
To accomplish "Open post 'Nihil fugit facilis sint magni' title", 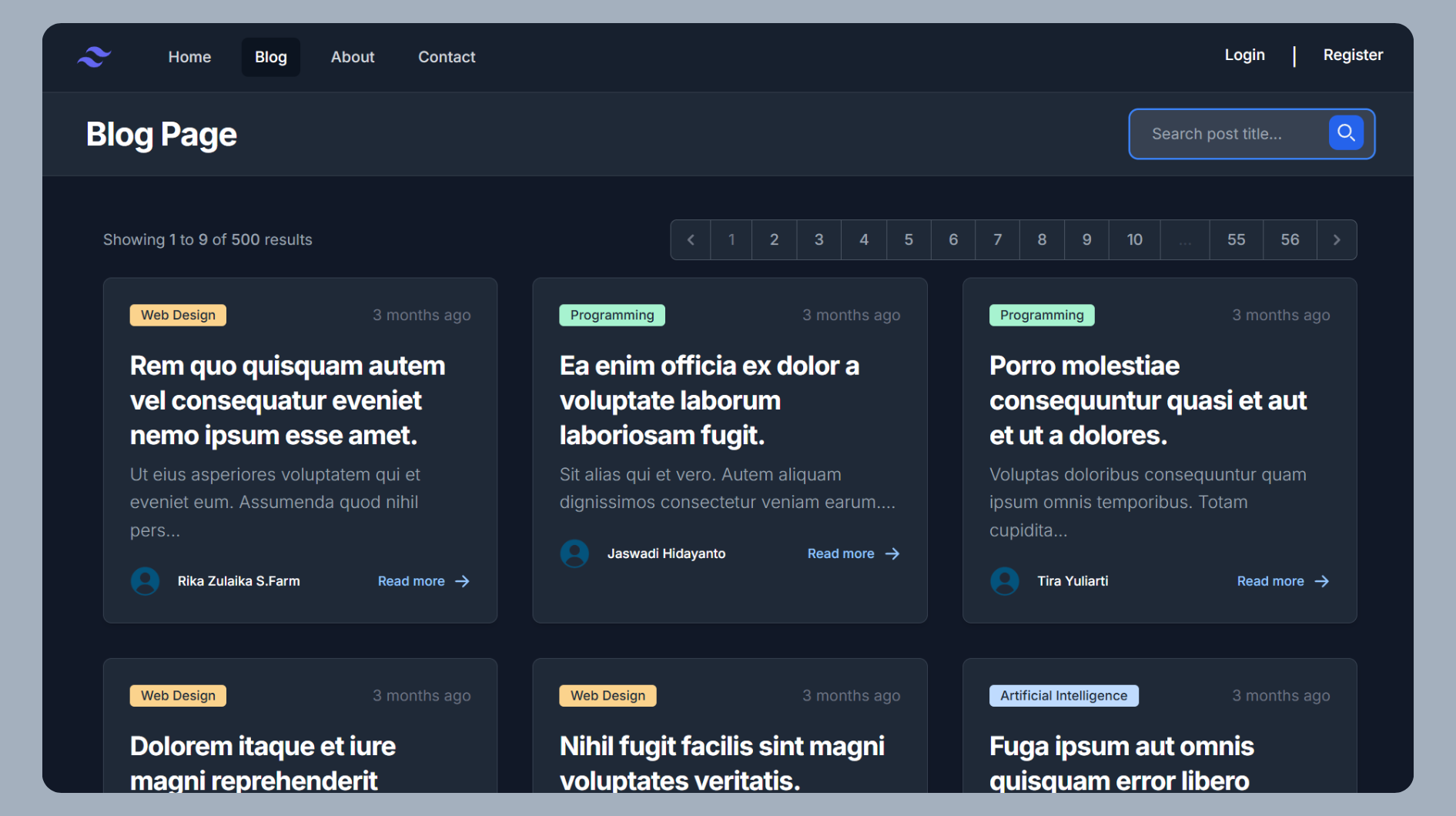I will (x=722, y=763).
